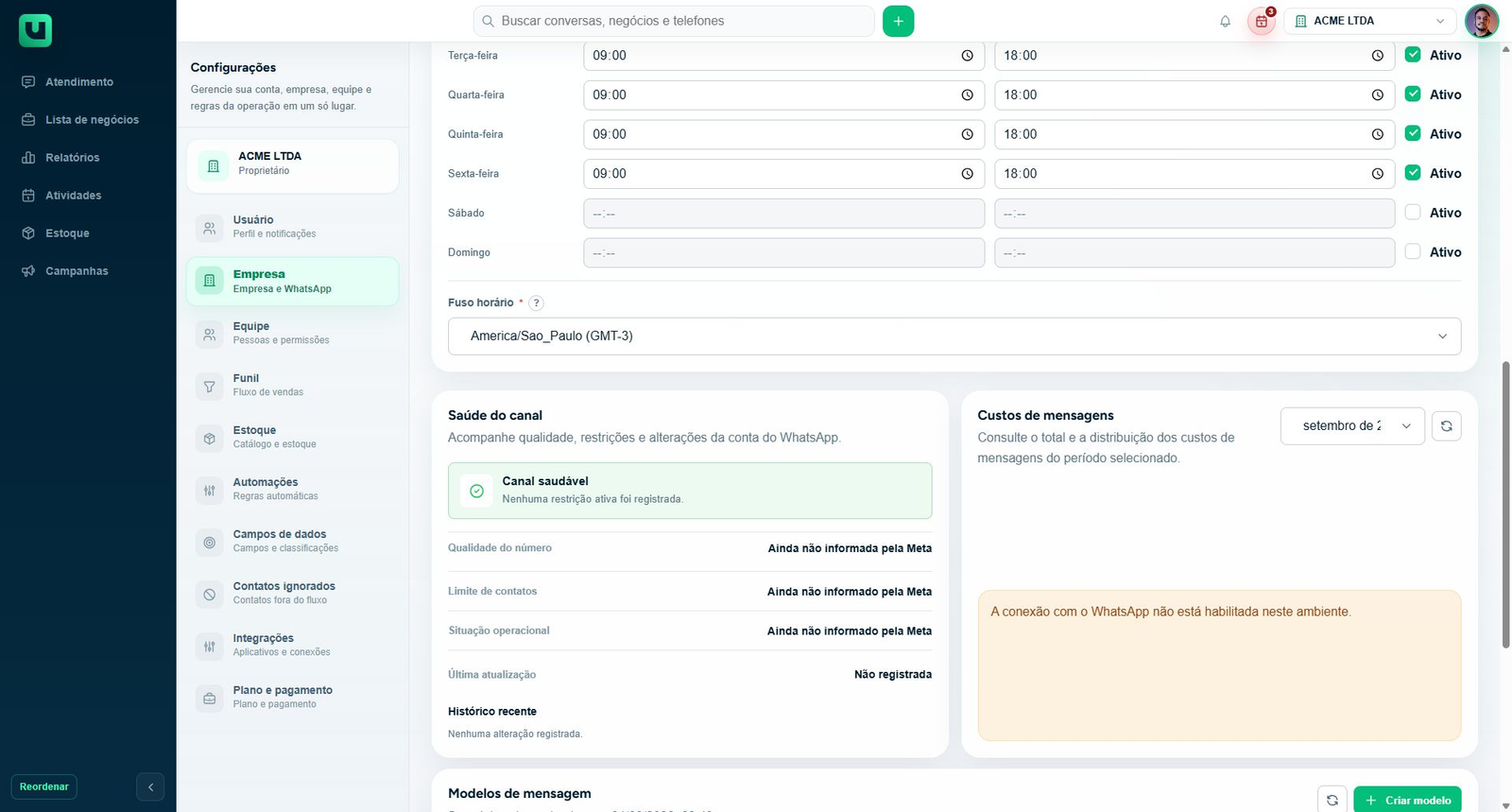
Task: Click the green app logo
Action: (35, 30)
